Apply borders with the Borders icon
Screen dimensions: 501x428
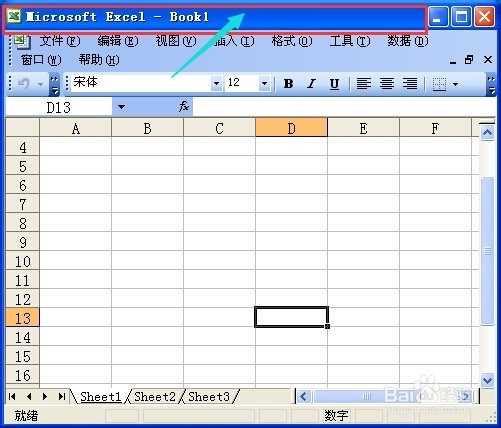439,84
